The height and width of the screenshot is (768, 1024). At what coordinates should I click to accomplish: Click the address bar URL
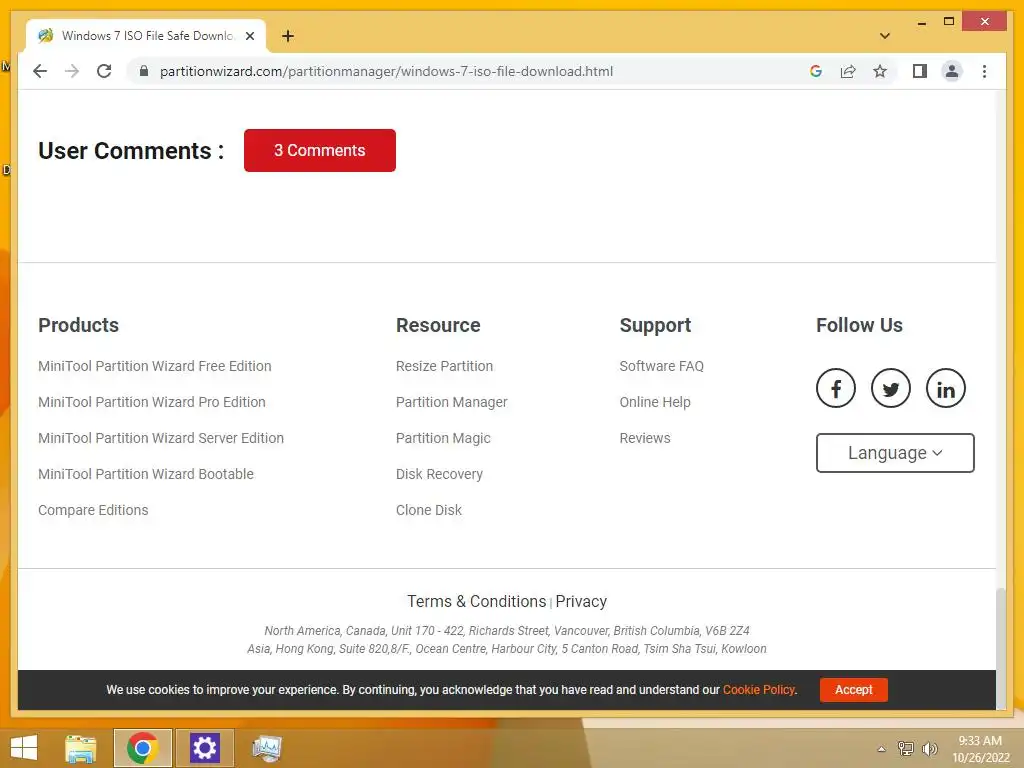[x=386, y=71]
